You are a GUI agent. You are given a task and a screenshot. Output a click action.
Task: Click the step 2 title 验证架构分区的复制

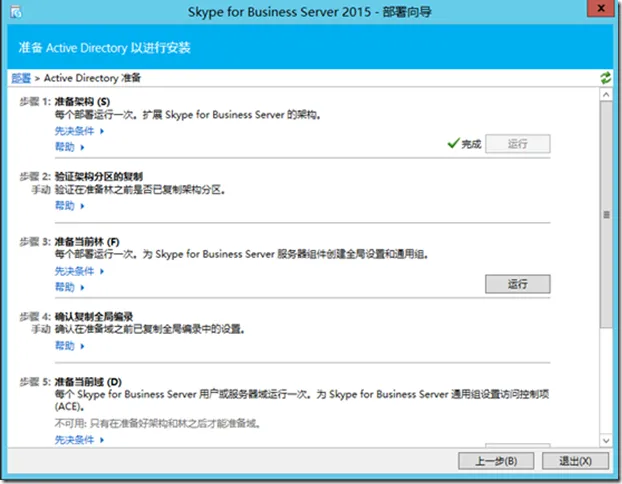coord(98,177)
